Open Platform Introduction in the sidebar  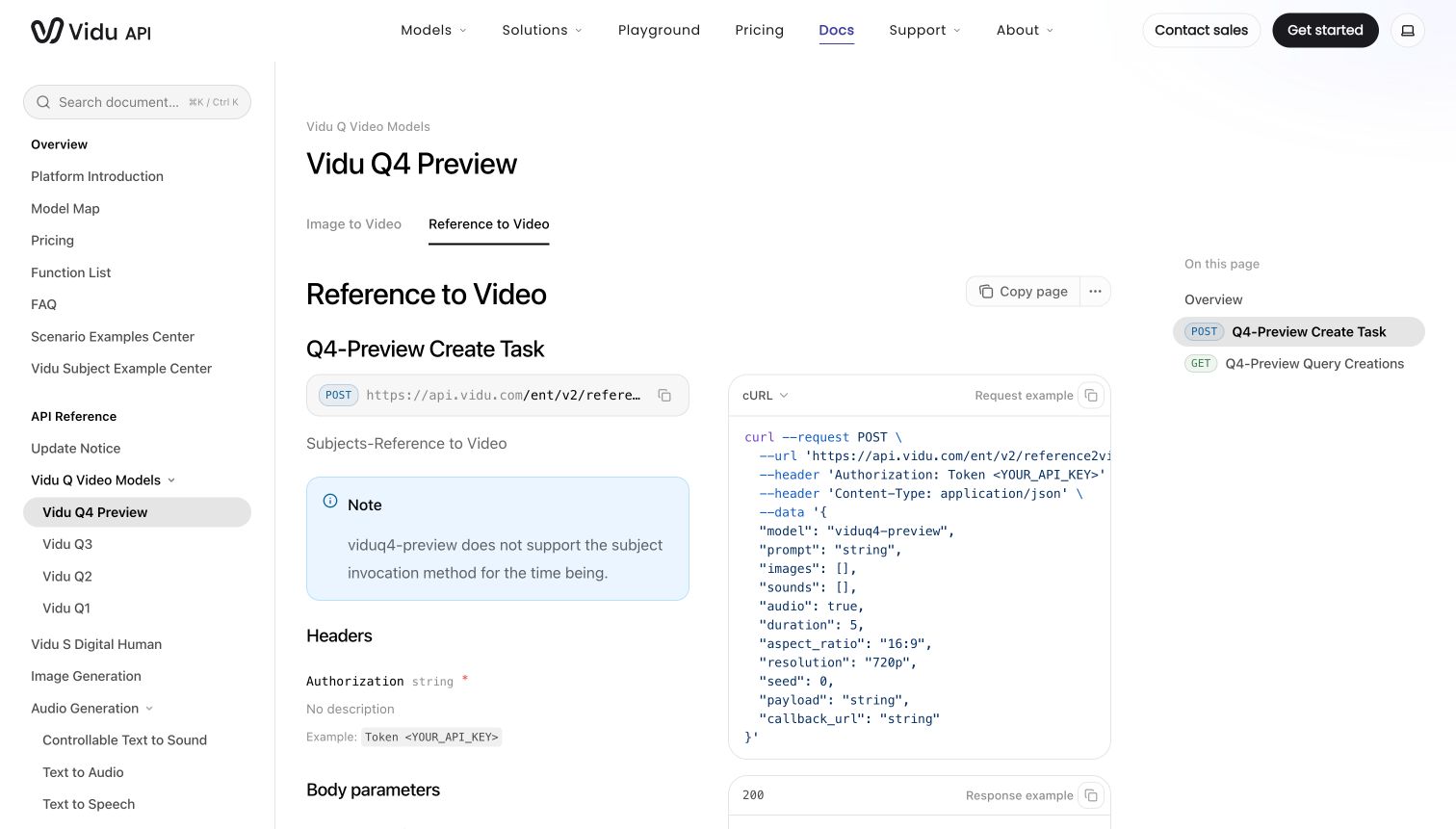[97, 176]
